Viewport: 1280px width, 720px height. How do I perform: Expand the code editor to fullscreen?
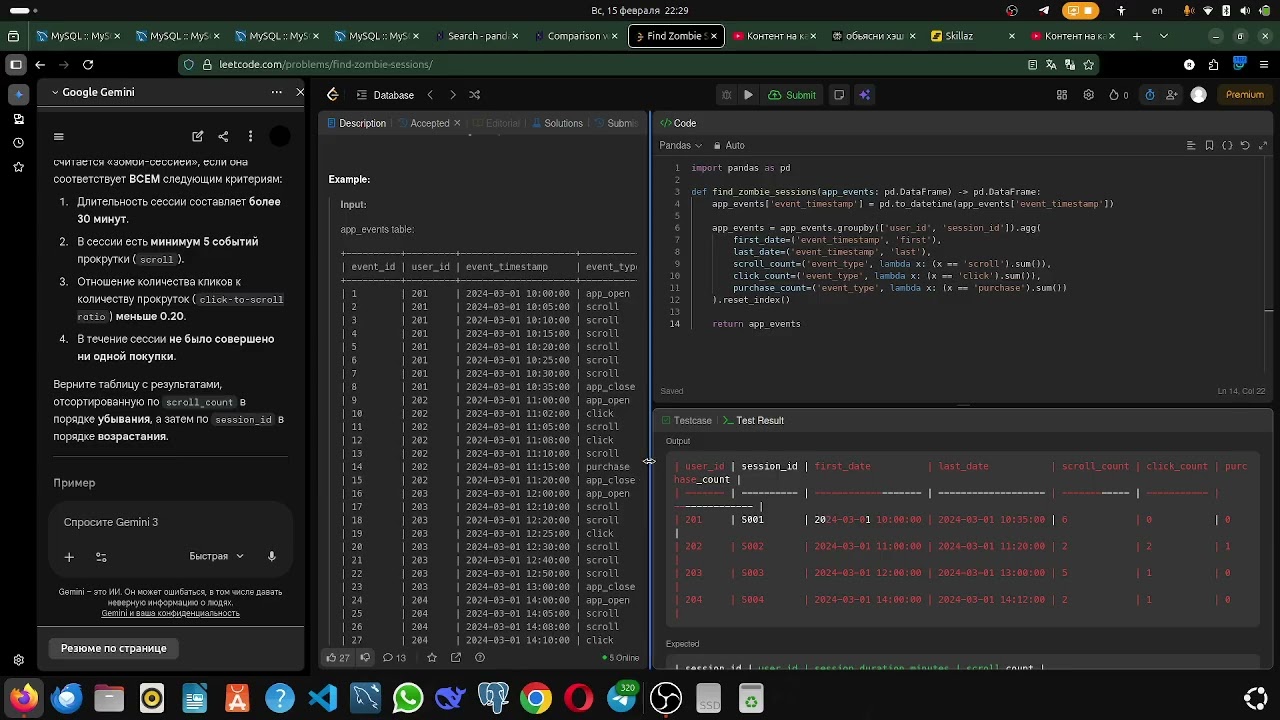point(1264,145)
